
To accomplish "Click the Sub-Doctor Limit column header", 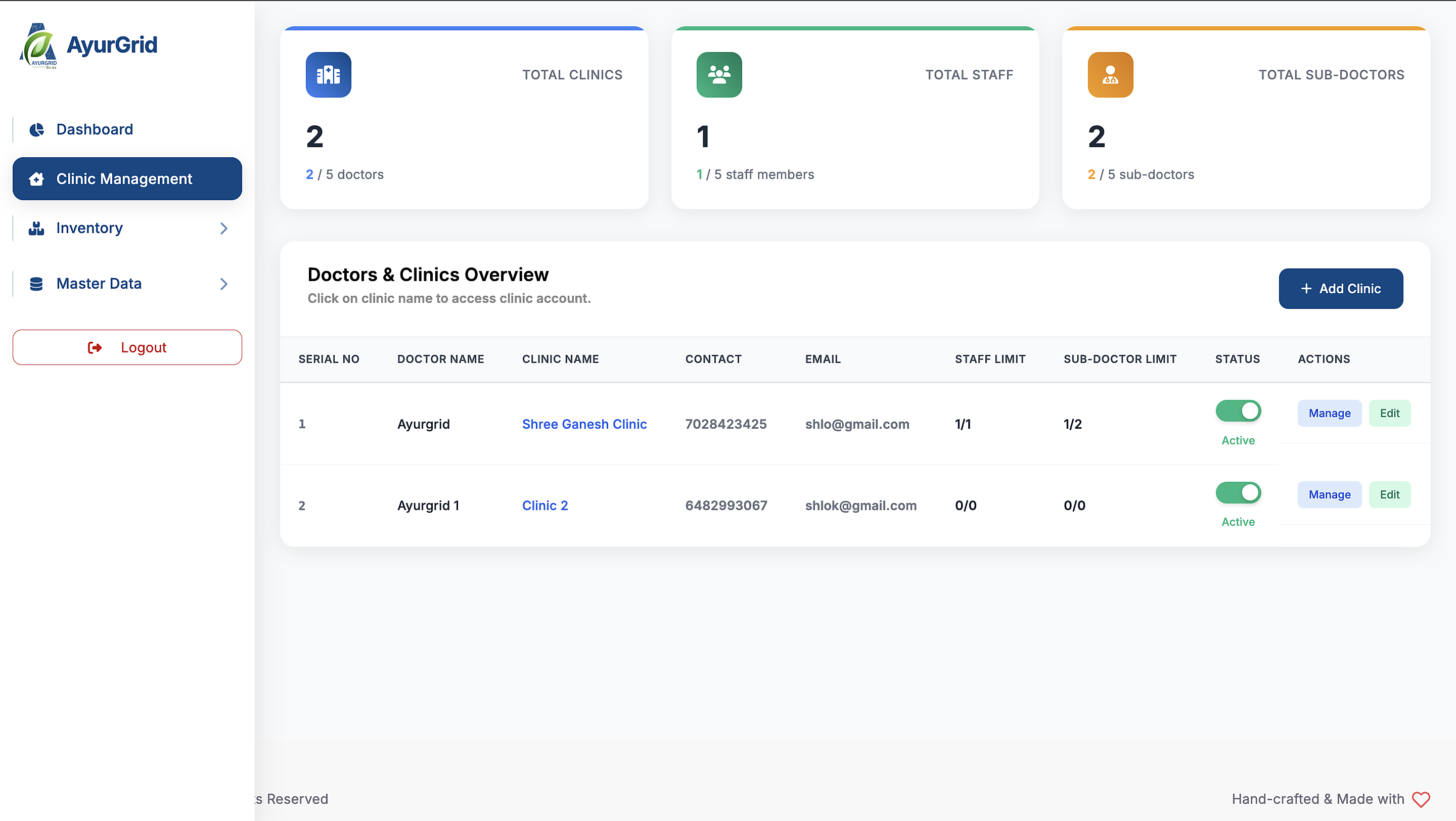I will (x=1120, y=359).
